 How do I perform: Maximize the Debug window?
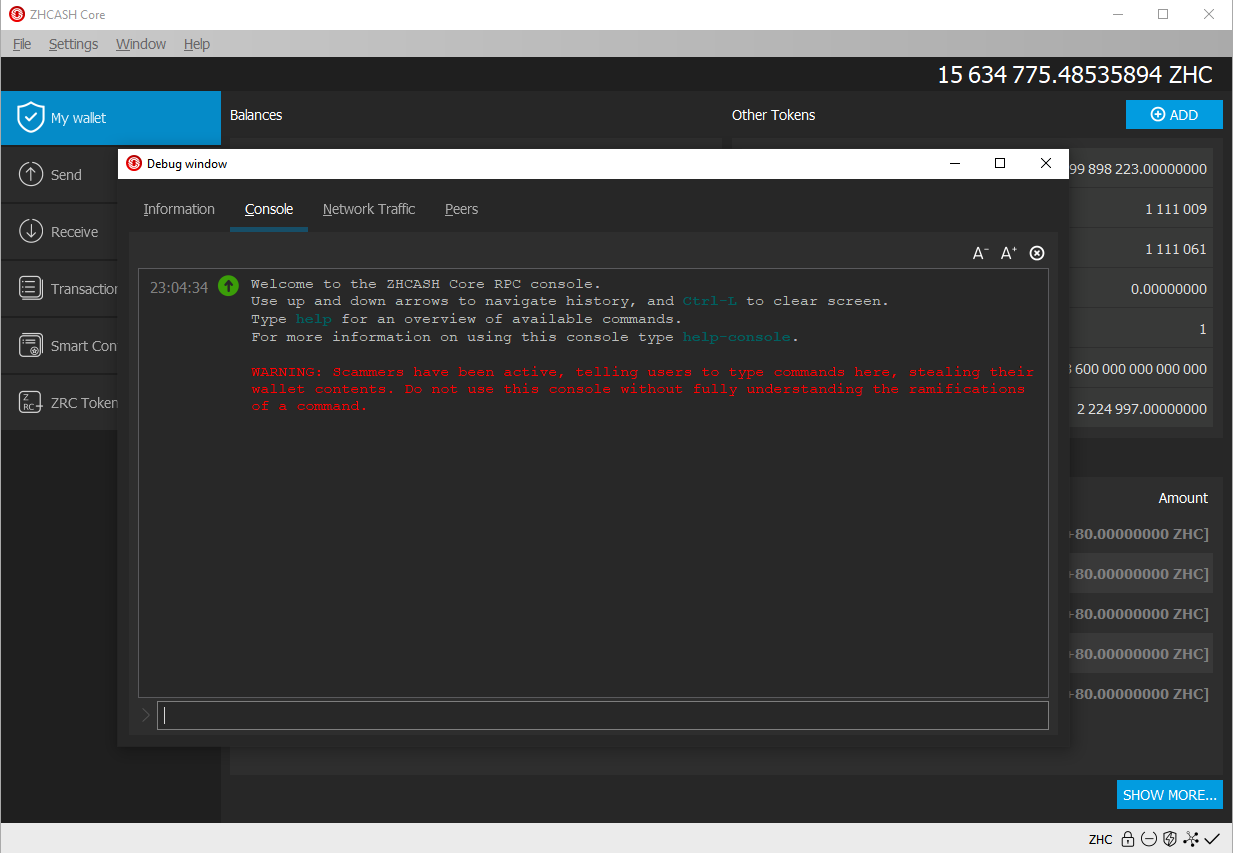[1000, 164]
